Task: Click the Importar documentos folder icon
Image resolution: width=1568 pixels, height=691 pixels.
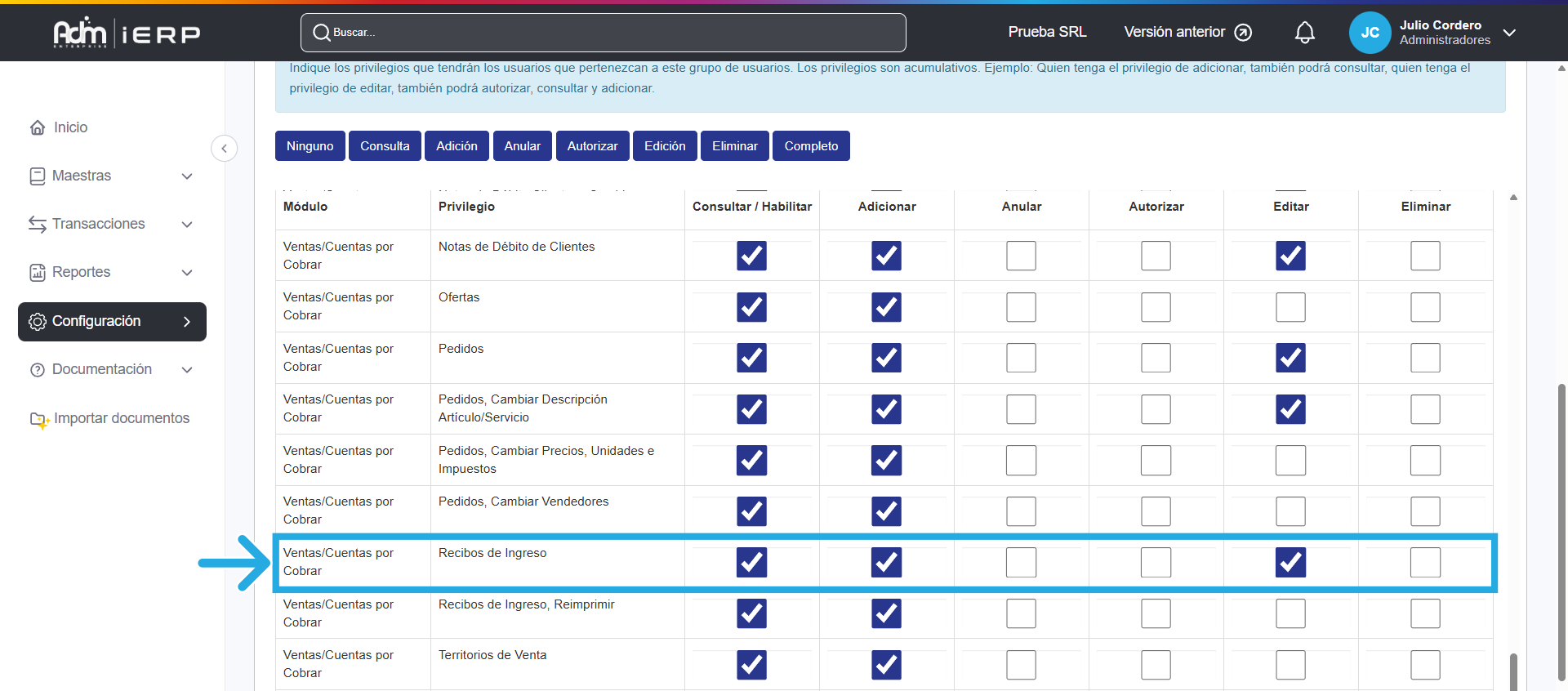Action: pyautogui.click(x=39, y=419)
